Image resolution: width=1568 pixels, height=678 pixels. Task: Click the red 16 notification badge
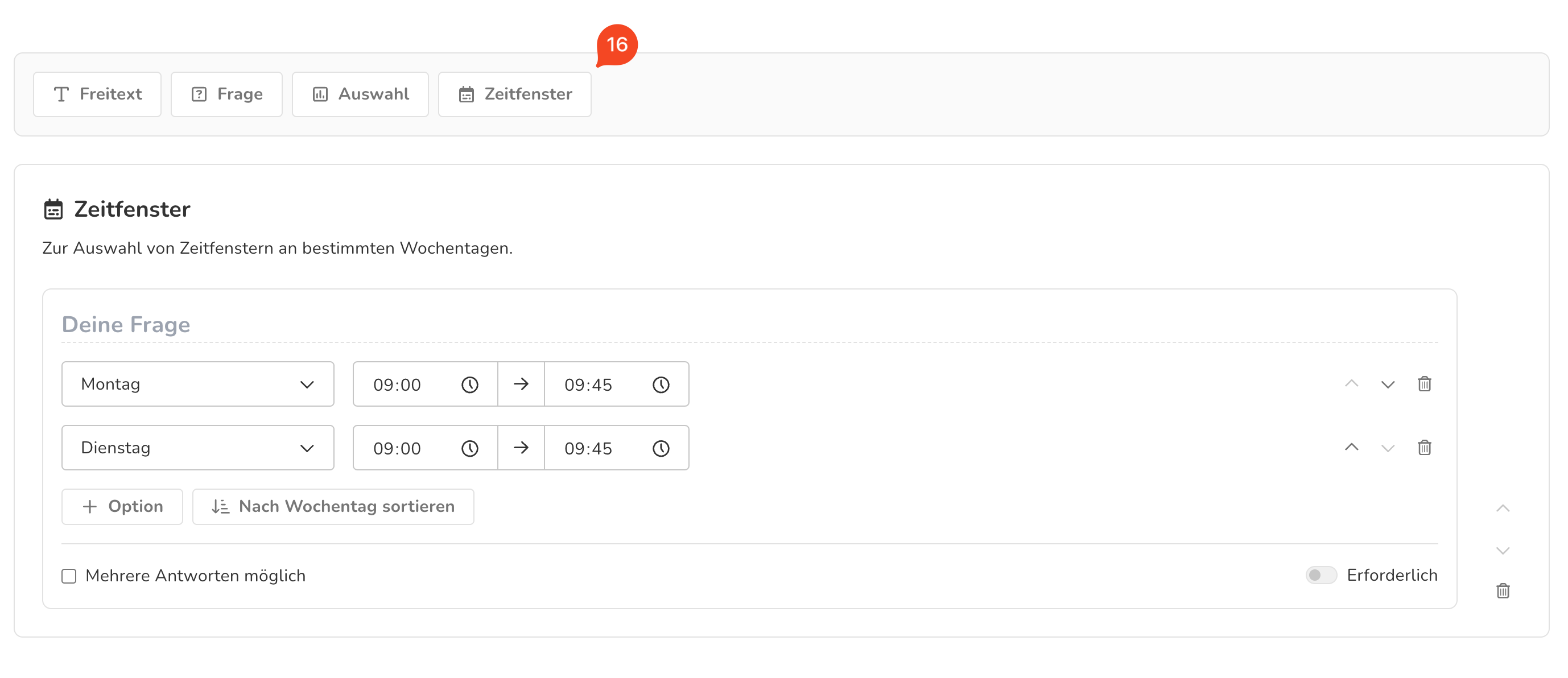point(617,44)
